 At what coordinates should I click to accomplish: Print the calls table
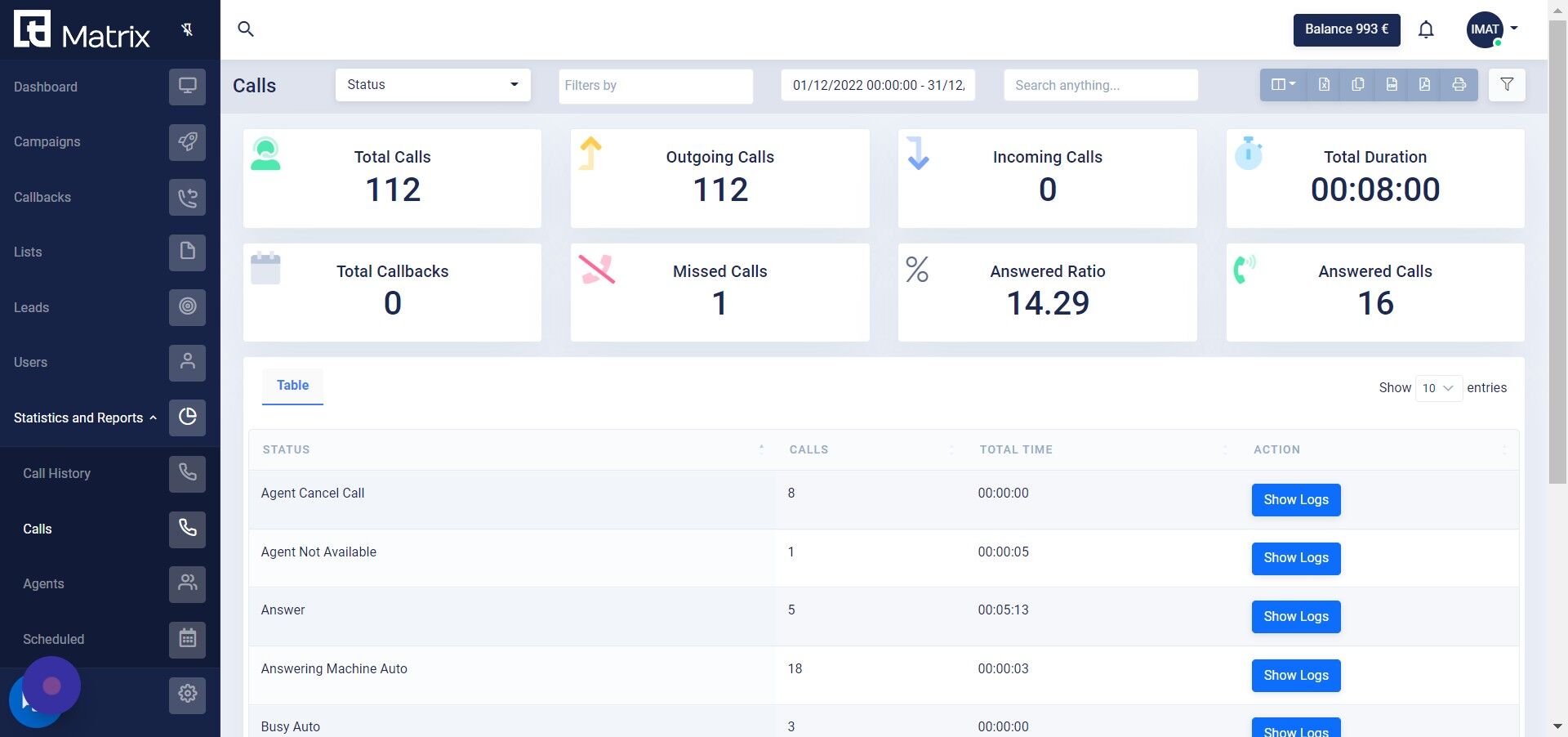pos(1459,85)
